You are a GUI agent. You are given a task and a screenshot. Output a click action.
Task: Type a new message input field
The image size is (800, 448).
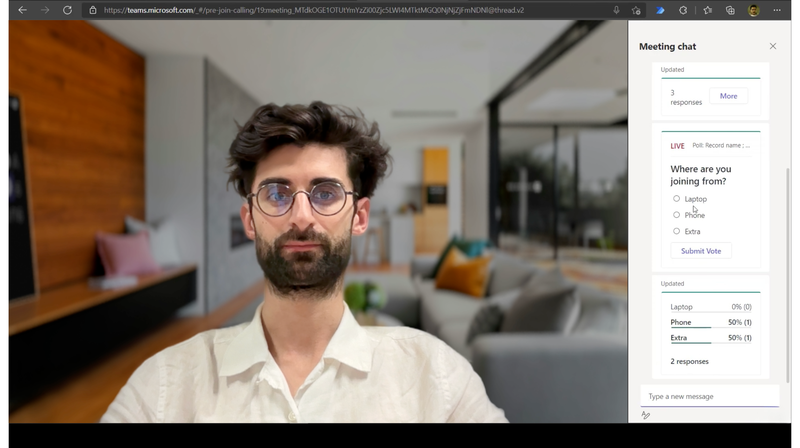(x=710, y=396)
